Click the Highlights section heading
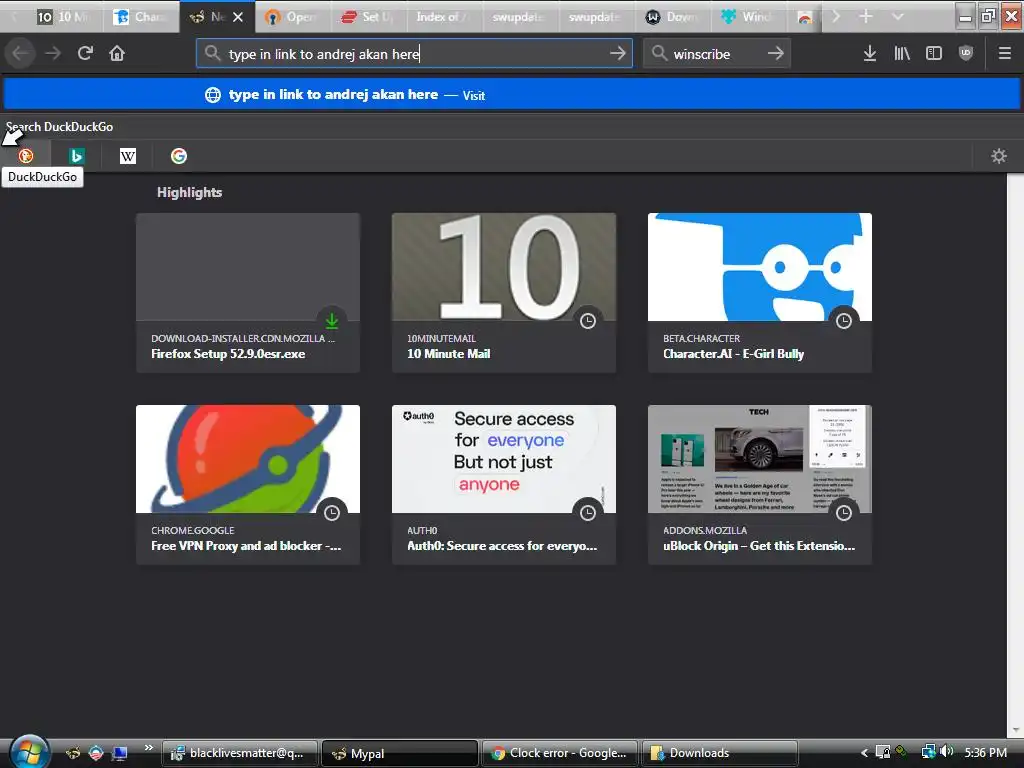 pos(189,192)
